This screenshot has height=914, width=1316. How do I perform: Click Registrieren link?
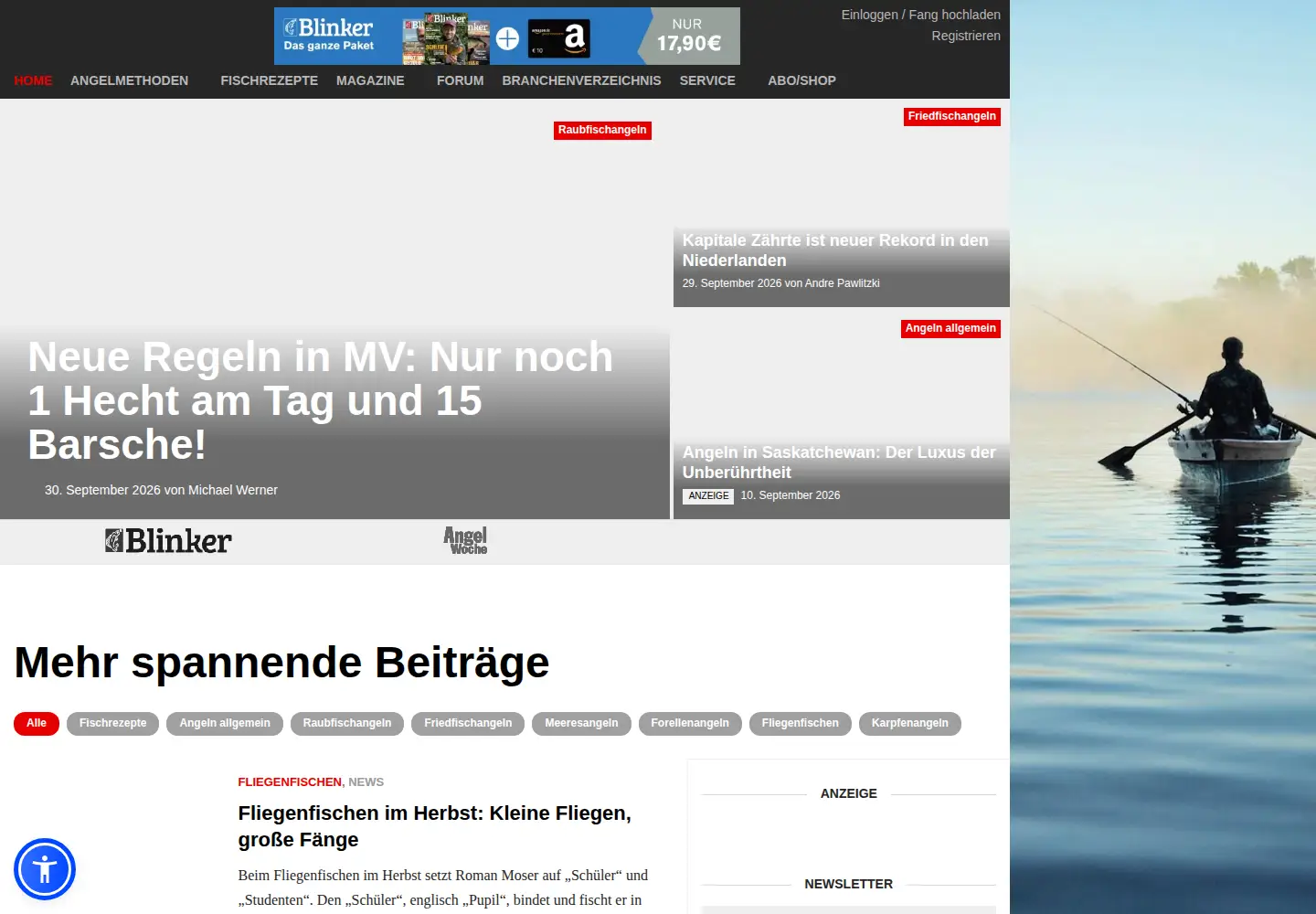point(966,36)
